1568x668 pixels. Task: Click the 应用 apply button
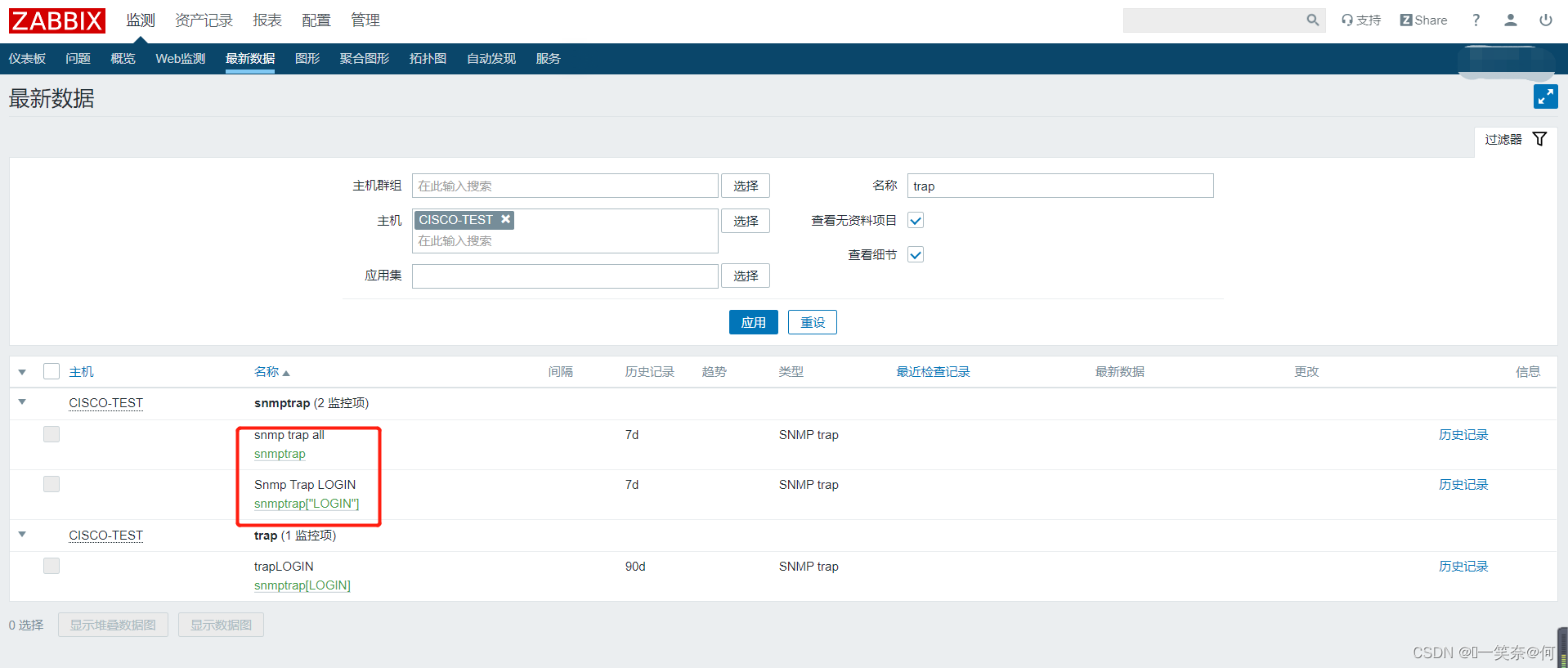coord(754,322)
